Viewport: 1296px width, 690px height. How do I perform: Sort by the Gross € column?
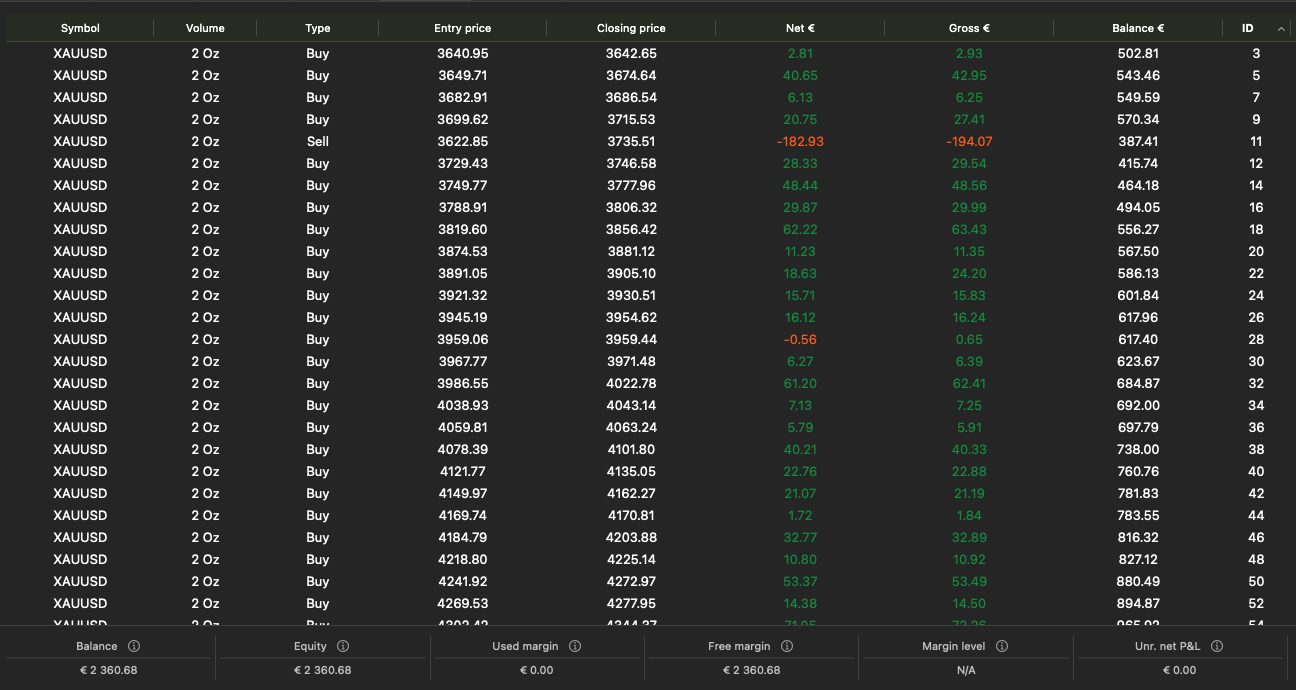tap(968, 28)
